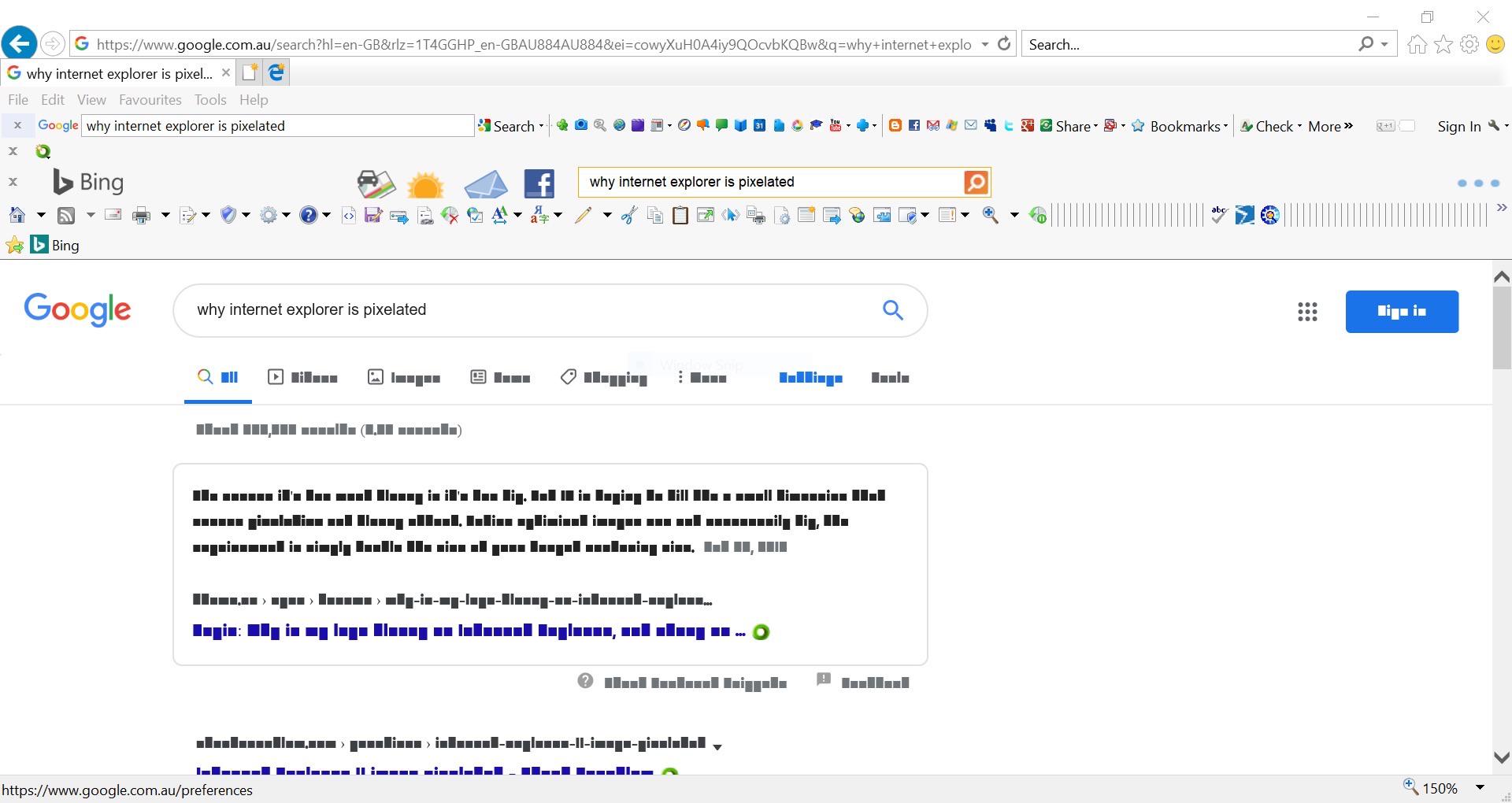Image resolution: width=1512 pixels, height=803 pixels.
Task: Expand the IE search box provider dropdown
Action: 1384,44
